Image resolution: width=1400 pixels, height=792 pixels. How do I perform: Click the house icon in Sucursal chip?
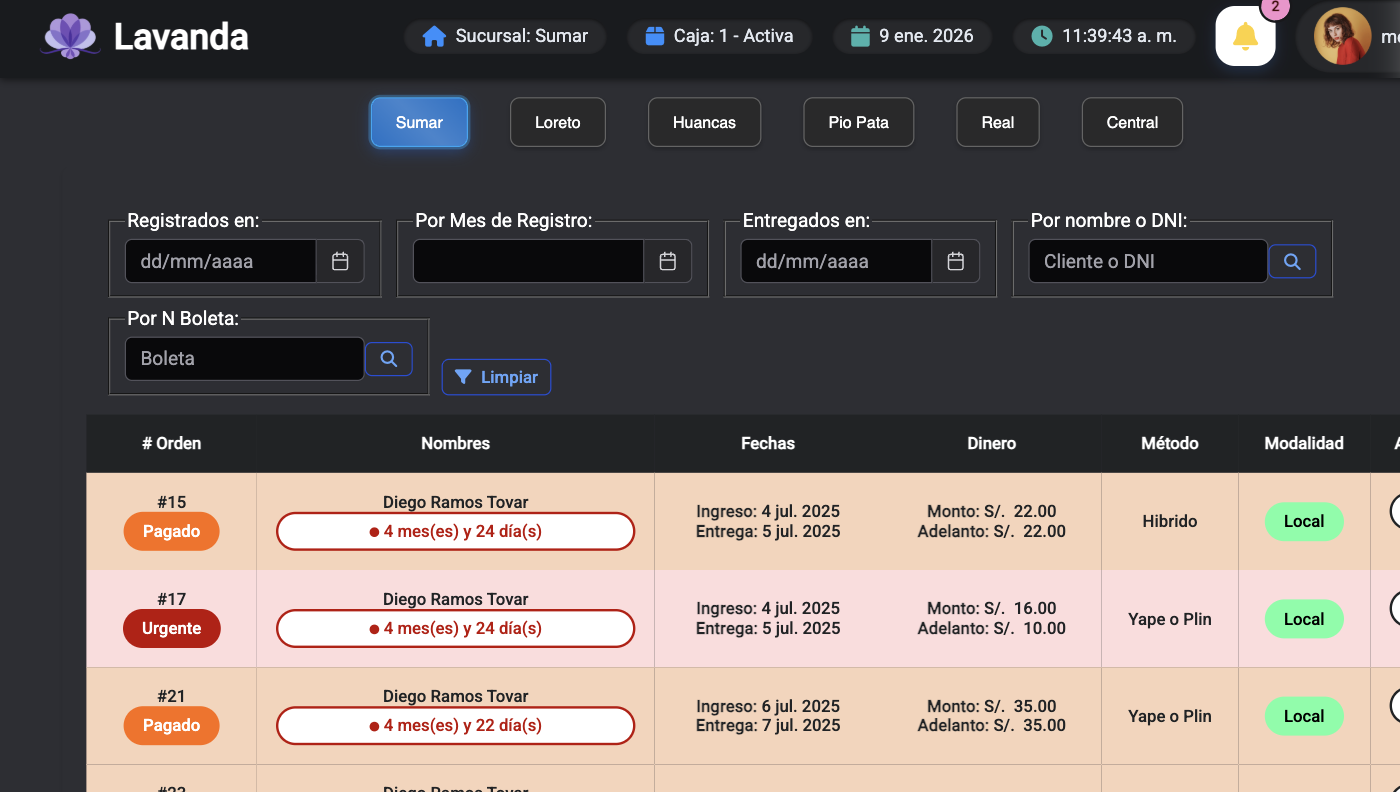pos(434,37)
